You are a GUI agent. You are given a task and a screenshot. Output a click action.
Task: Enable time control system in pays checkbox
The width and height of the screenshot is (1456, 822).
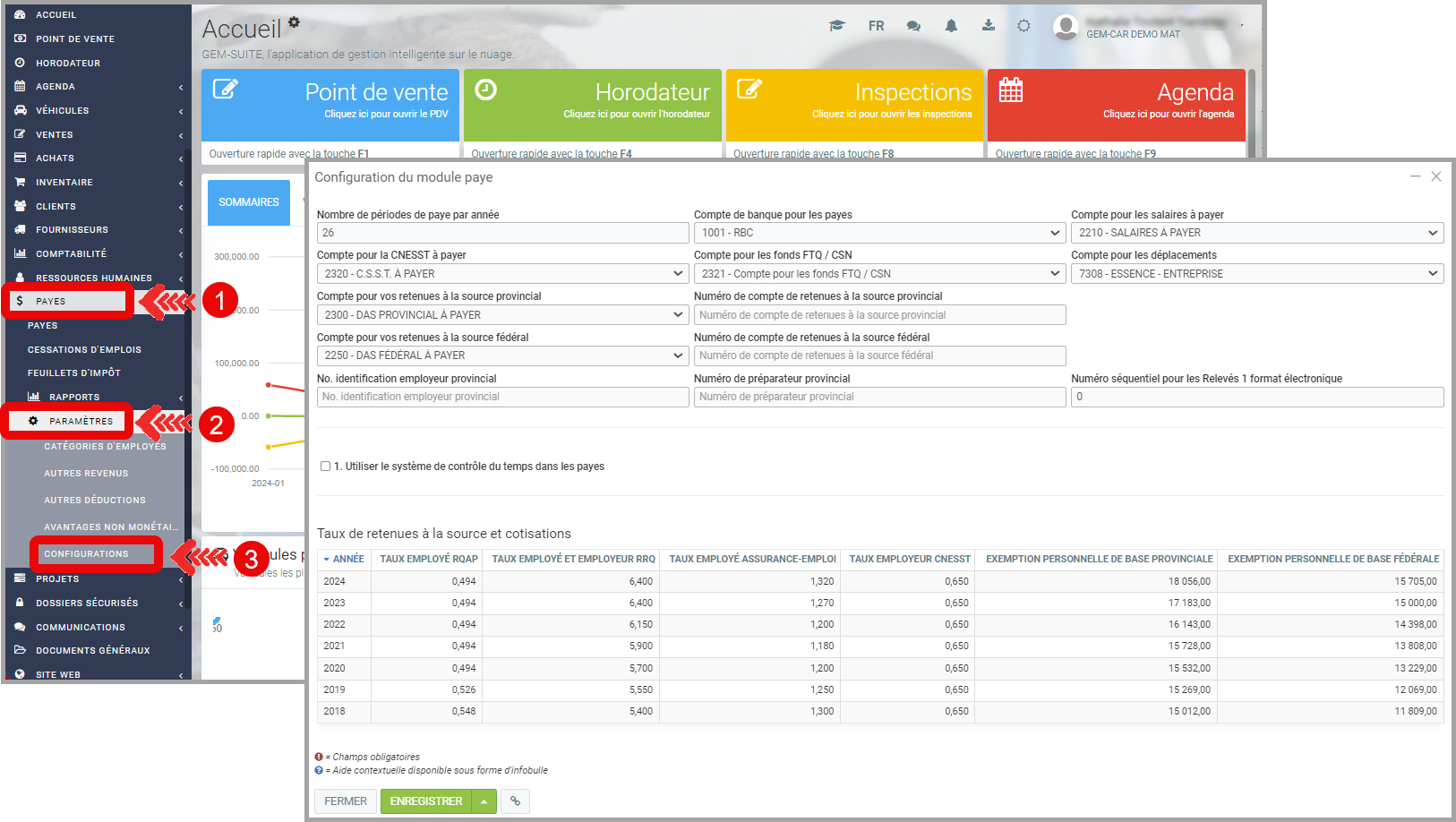pos(326,467)
